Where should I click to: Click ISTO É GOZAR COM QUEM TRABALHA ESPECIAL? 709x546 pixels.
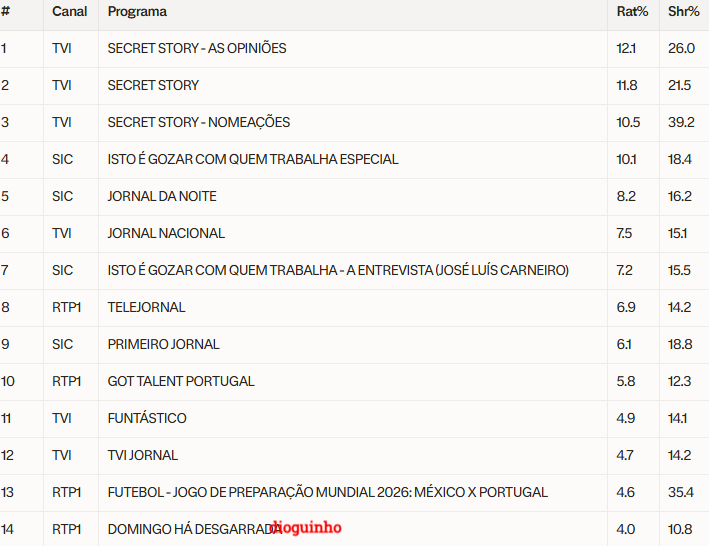click(253, 159)
